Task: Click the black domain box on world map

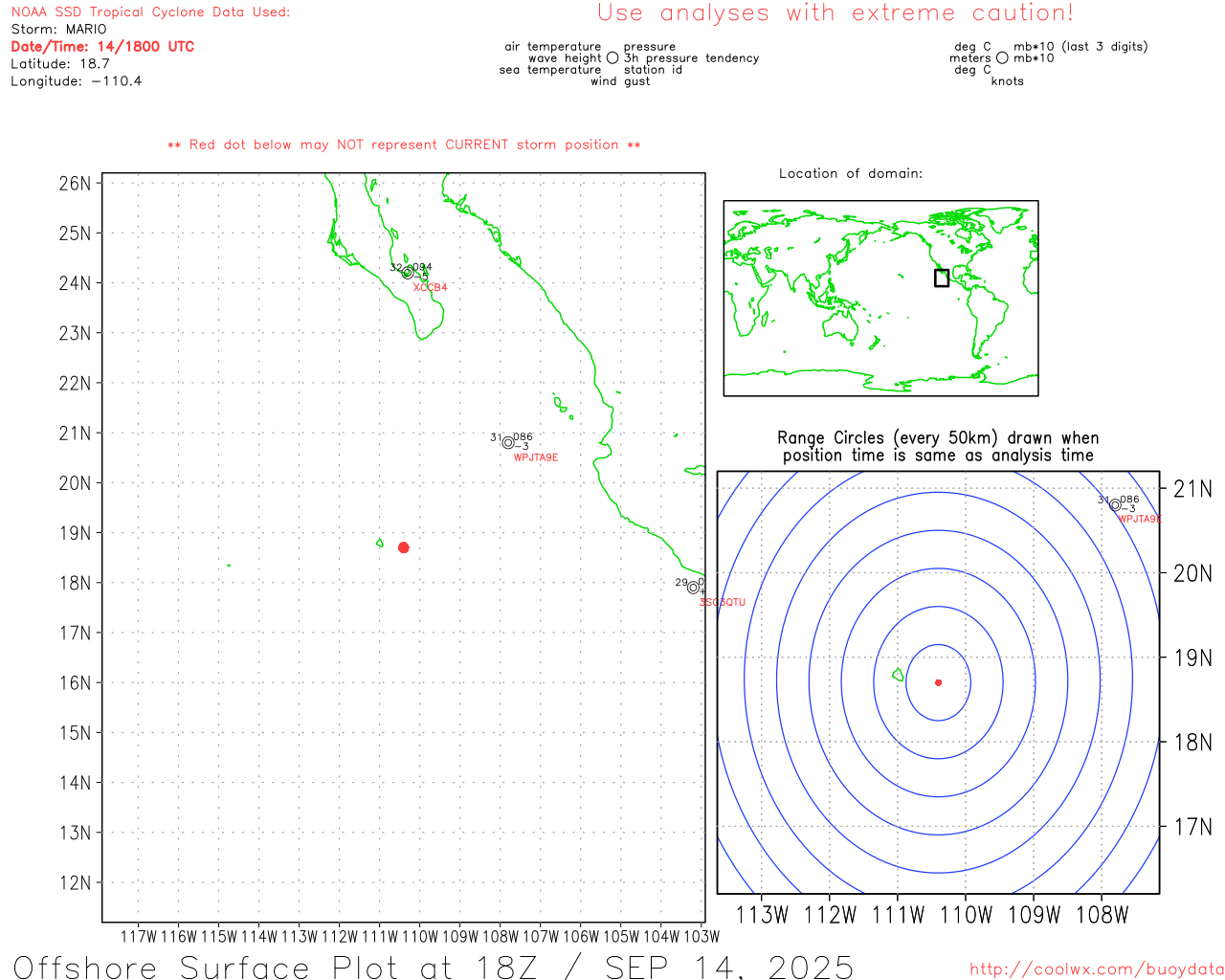Action: 942,278
